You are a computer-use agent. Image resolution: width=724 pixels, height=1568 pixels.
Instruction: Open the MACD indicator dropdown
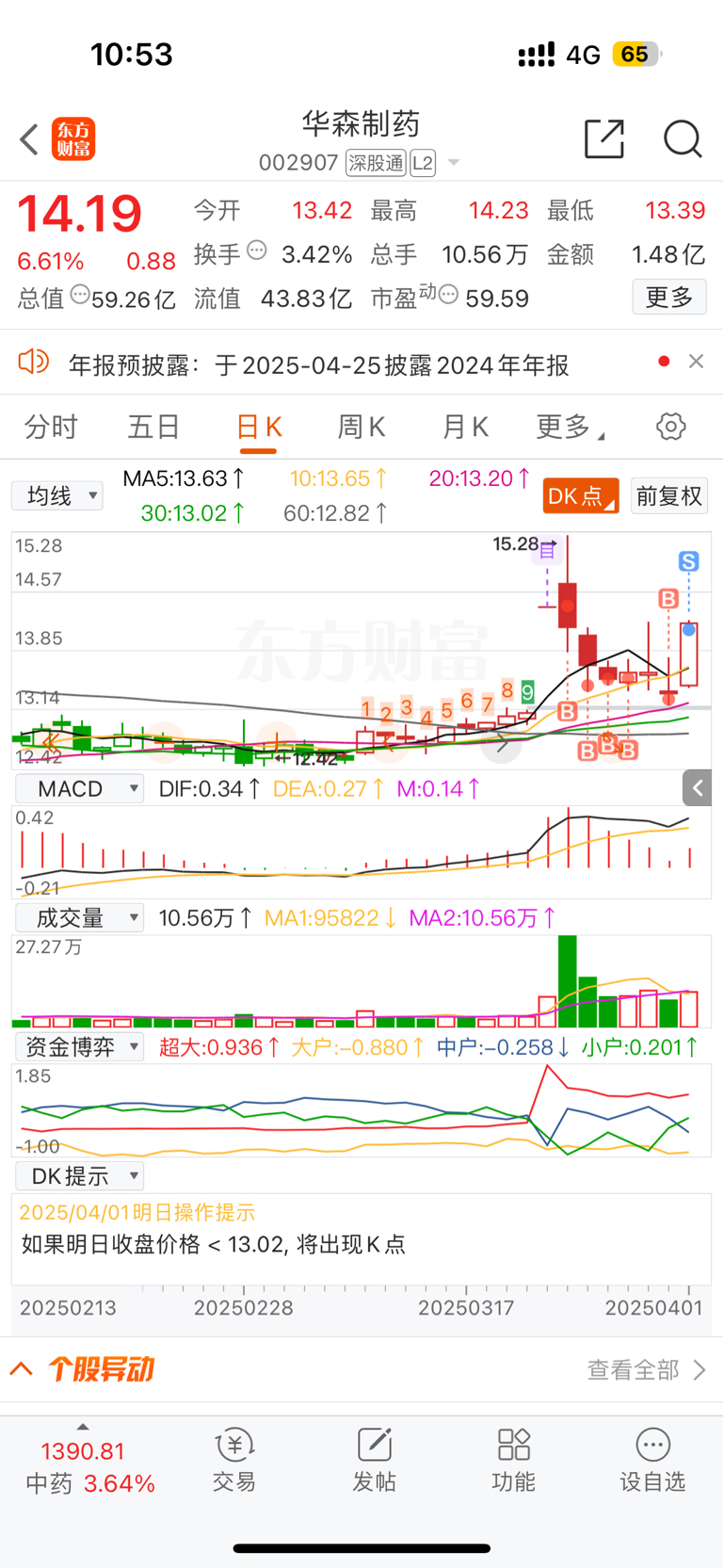pyautogui.click(x=79, y=789)
